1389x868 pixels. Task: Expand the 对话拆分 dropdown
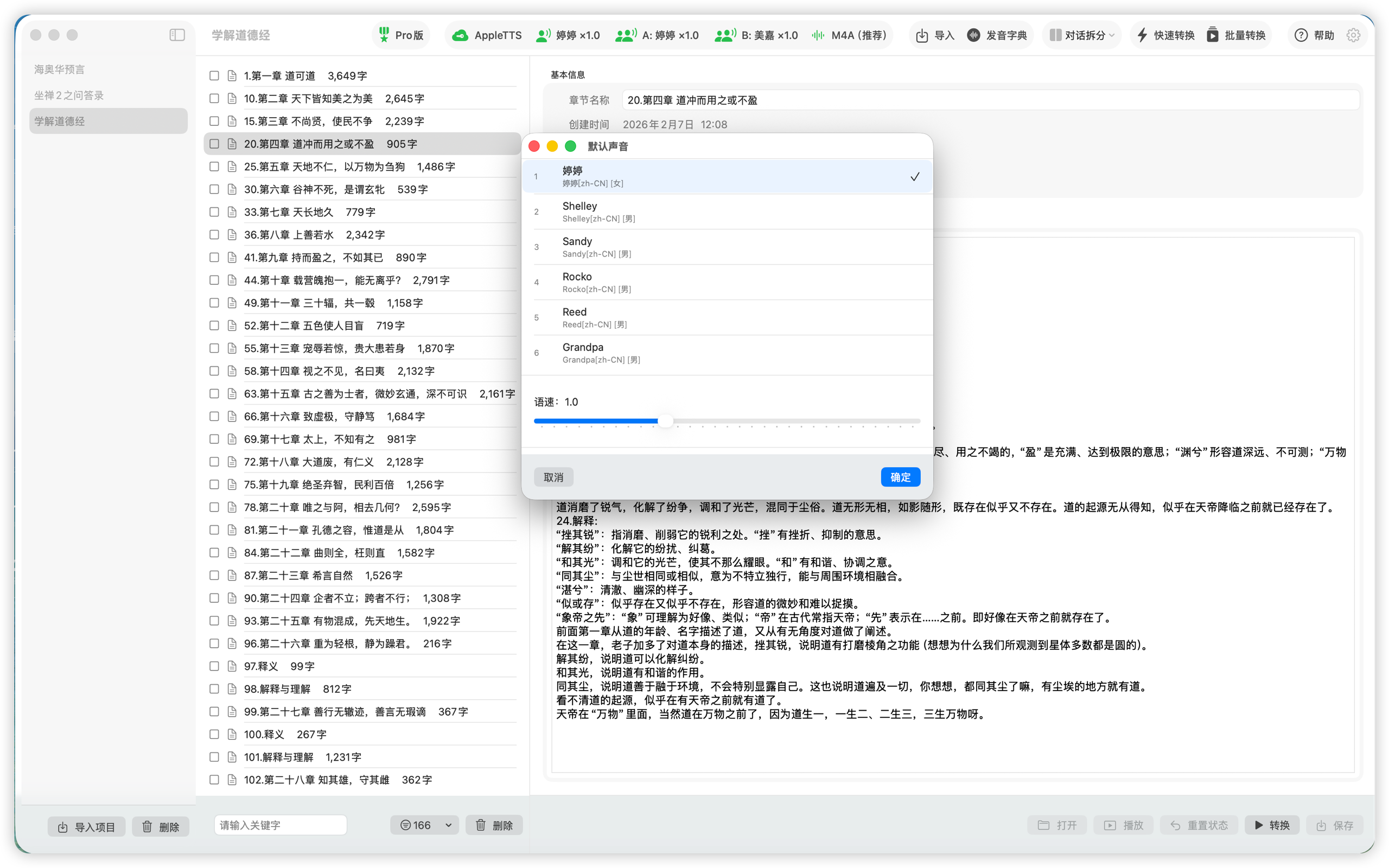click(1082, 35)
